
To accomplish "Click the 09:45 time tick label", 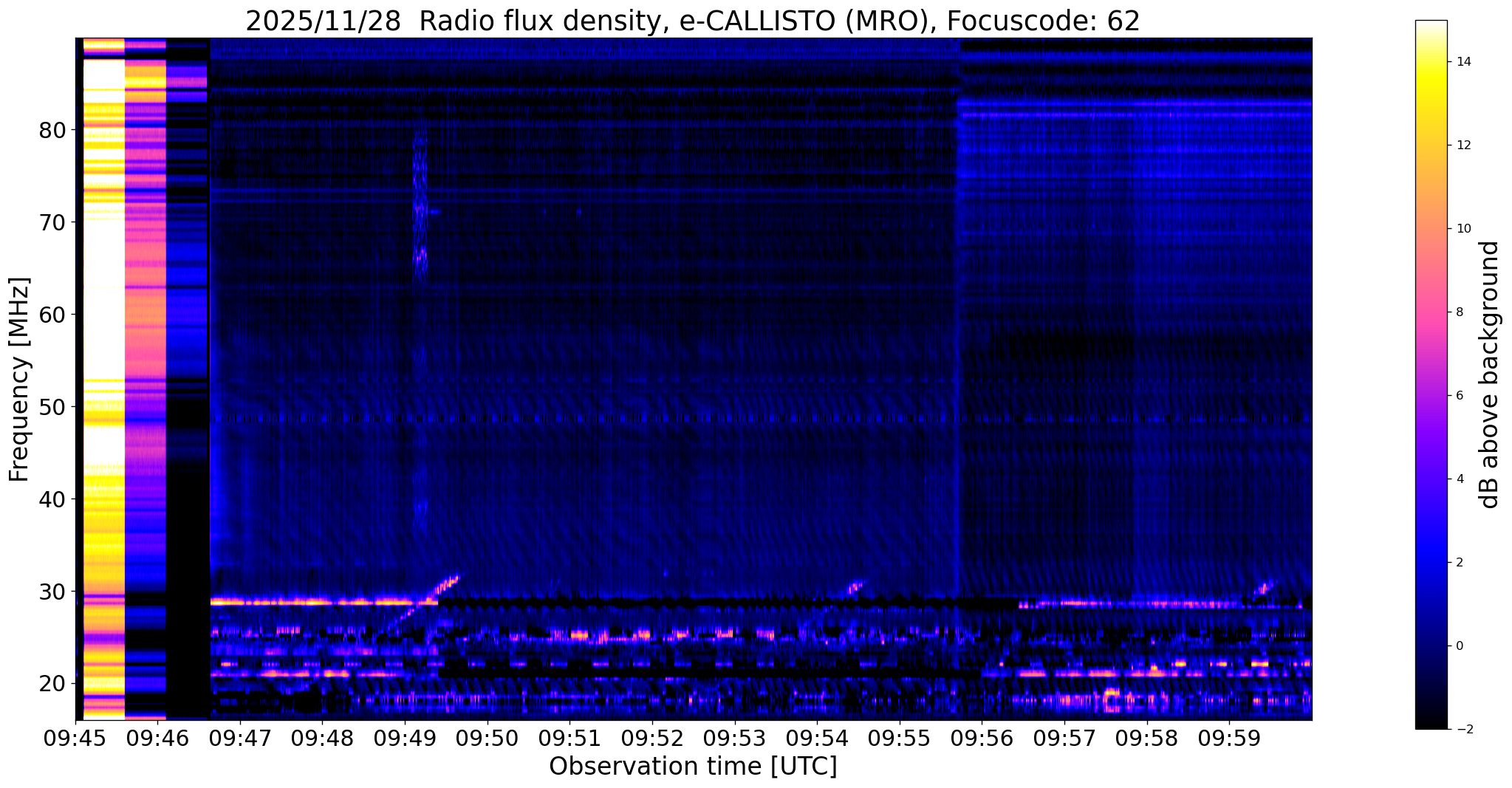I will (75, 737).
